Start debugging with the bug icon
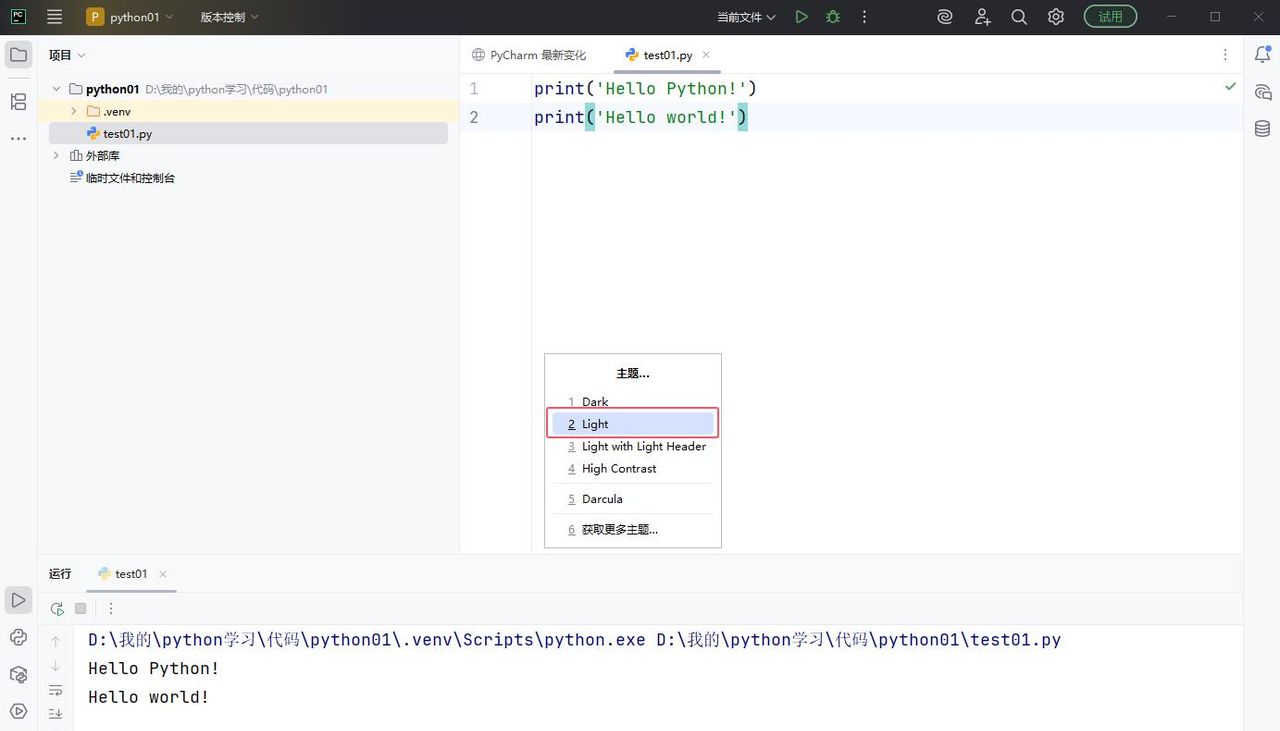 pos(833,17)
